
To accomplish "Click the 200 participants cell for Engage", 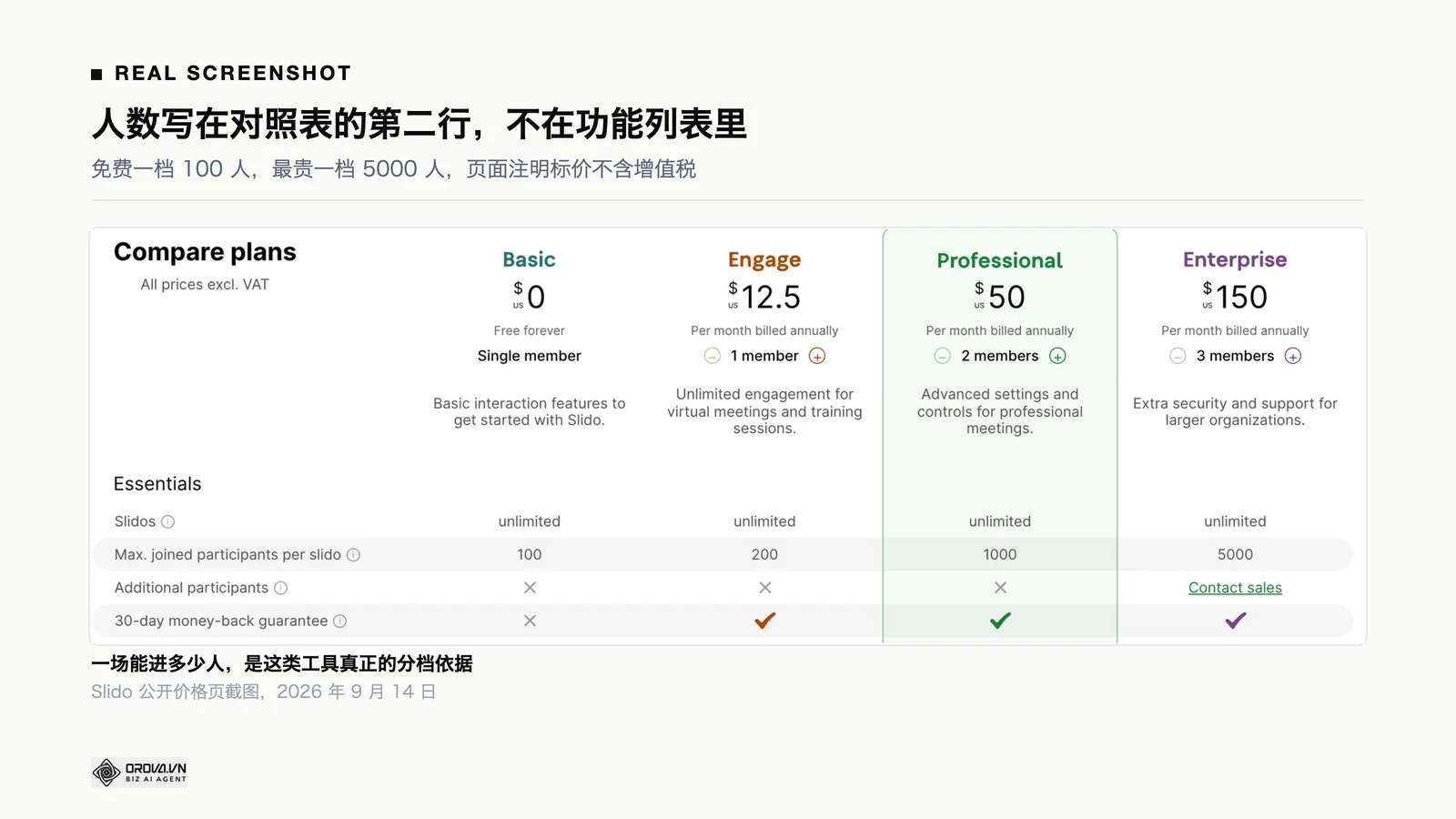I will click(764, 554).
